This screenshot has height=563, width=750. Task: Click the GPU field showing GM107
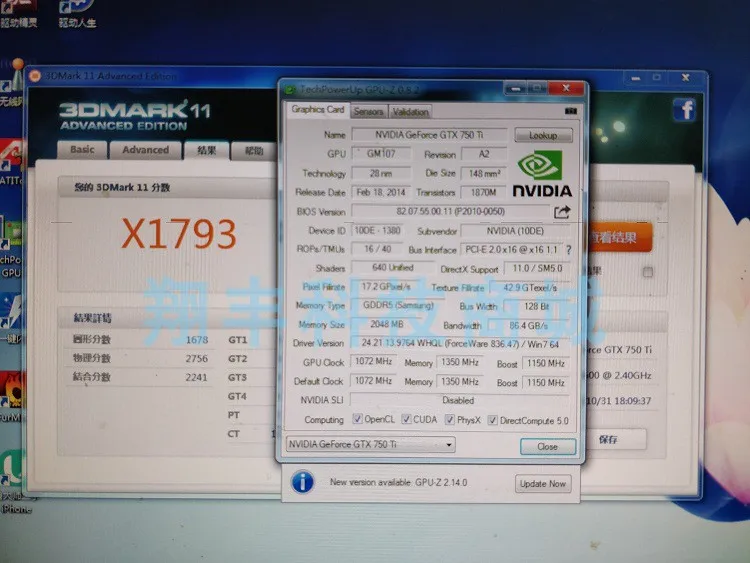tap(381, 154)
